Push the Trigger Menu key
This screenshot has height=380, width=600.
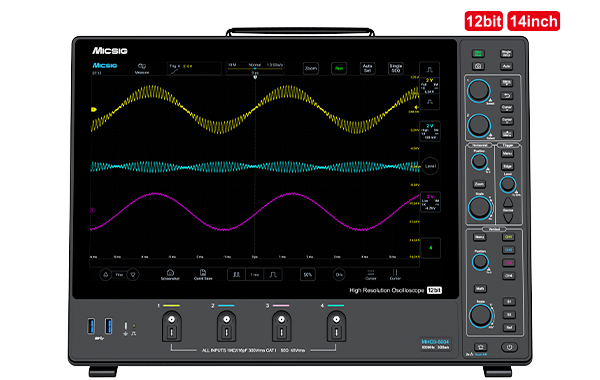click(x=507, y=154)
